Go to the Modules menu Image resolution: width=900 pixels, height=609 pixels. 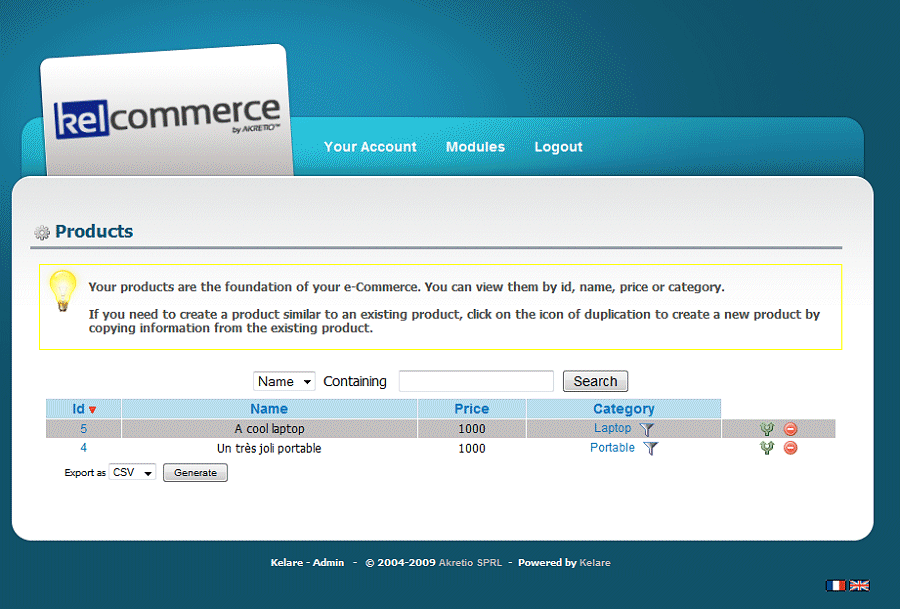click(475, 147)
